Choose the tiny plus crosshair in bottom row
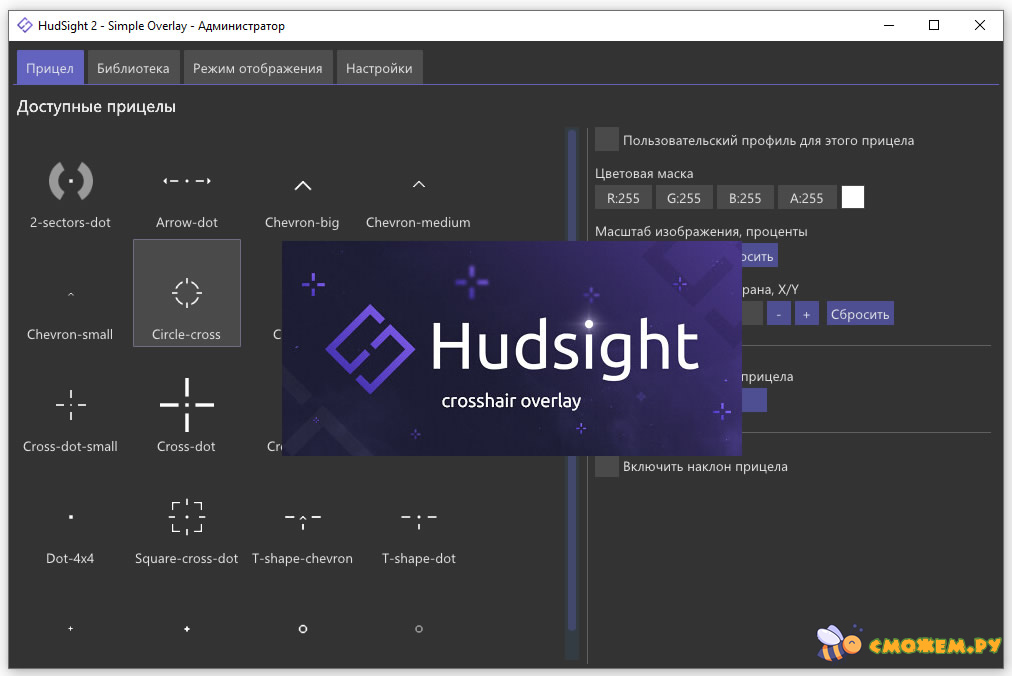This screenshot has width=1012, height=676. pyautogui.click(x=70, y=628)
